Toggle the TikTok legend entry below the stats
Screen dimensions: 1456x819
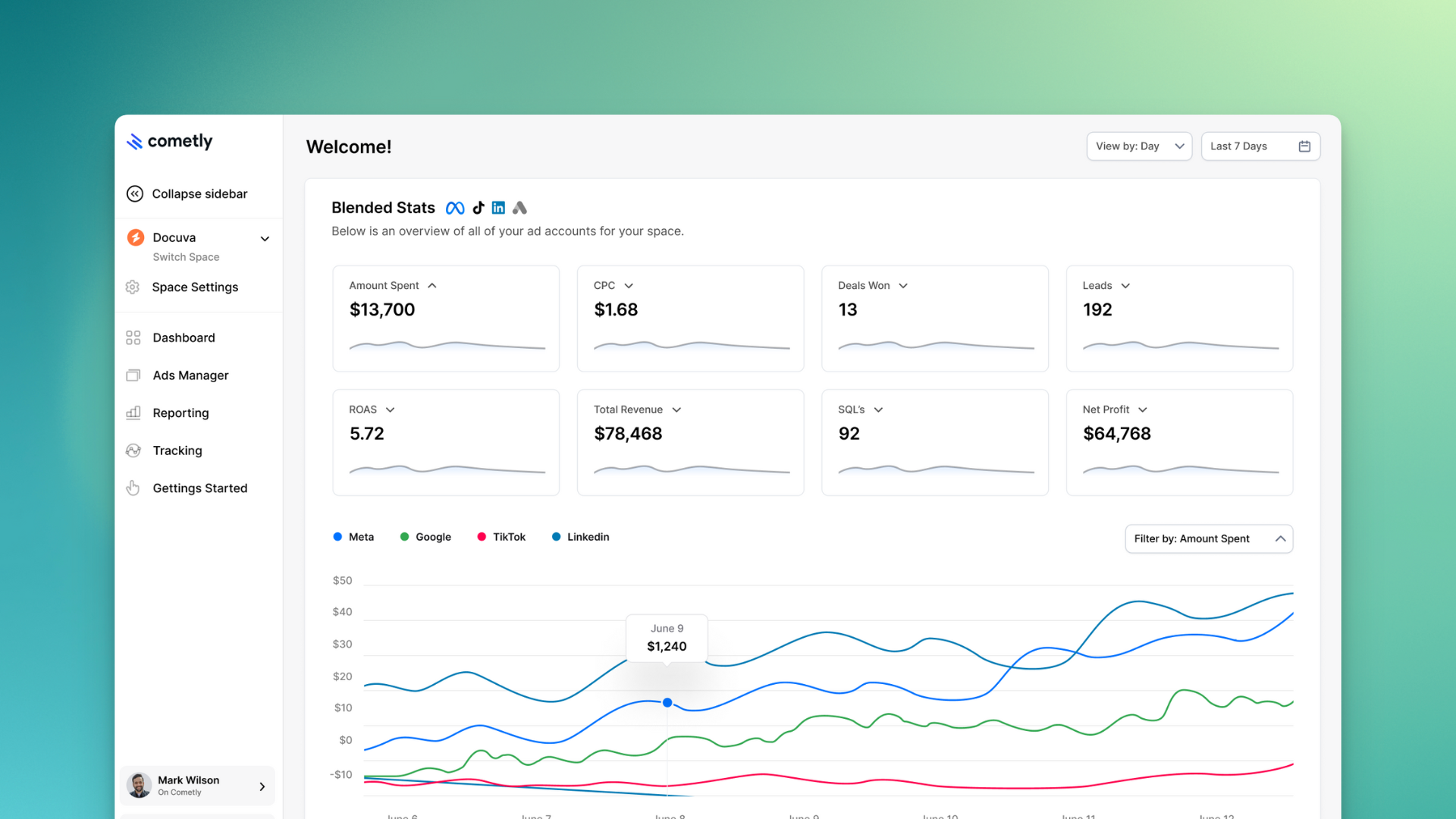click(500, 536)
